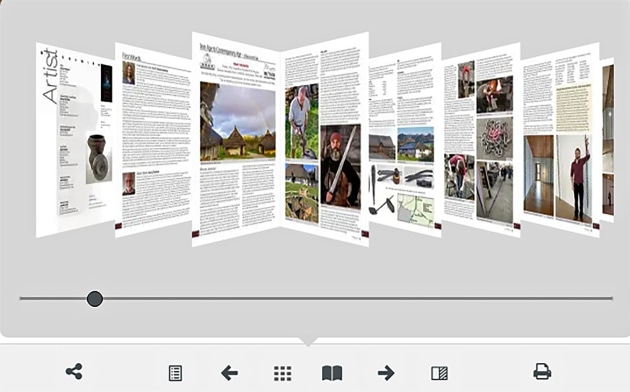The image size is (630, 392).
Task: Open the Iron Age village rainbow photo page
Action: [236, 139]
